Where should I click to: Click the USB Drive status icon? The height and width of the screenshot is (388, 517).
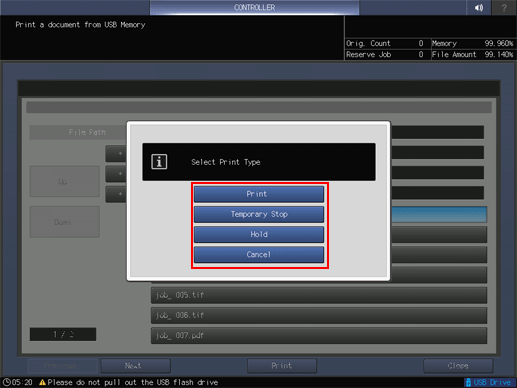pos(489,382)
